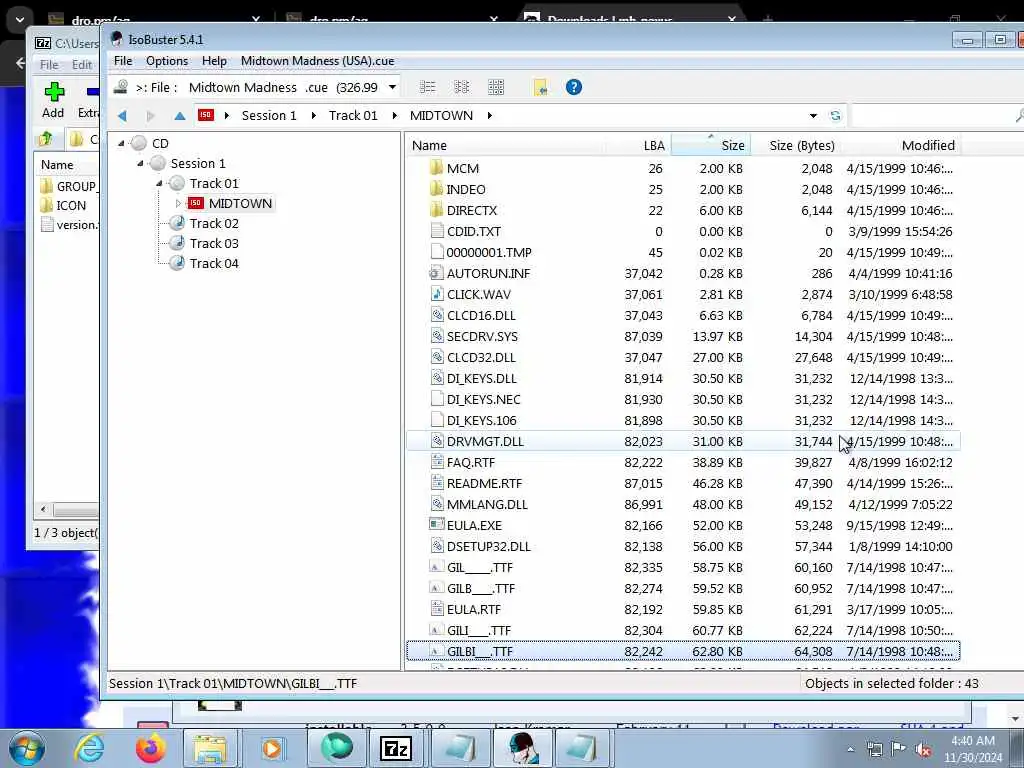Image resolution: width=1024 pixels, height=768 pixels.
Task: Select the EULA.RTF file
Action: tap(473, 609)
